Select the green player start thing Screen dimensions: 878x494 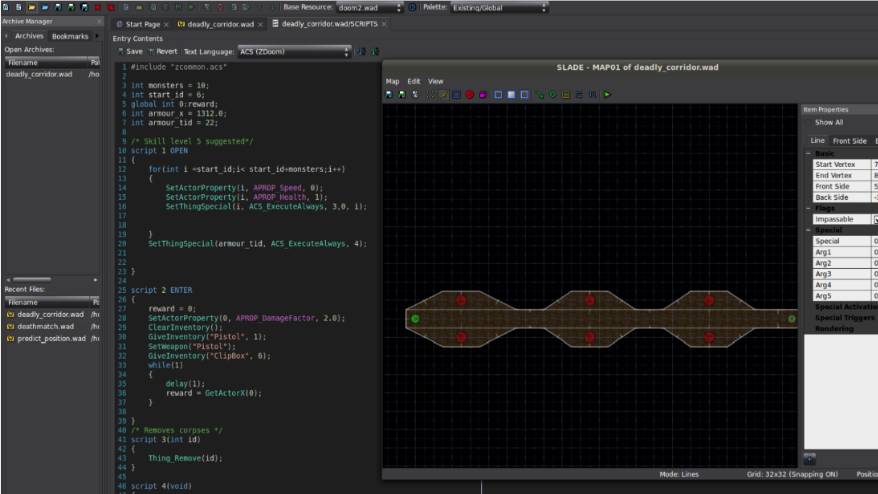415,319
